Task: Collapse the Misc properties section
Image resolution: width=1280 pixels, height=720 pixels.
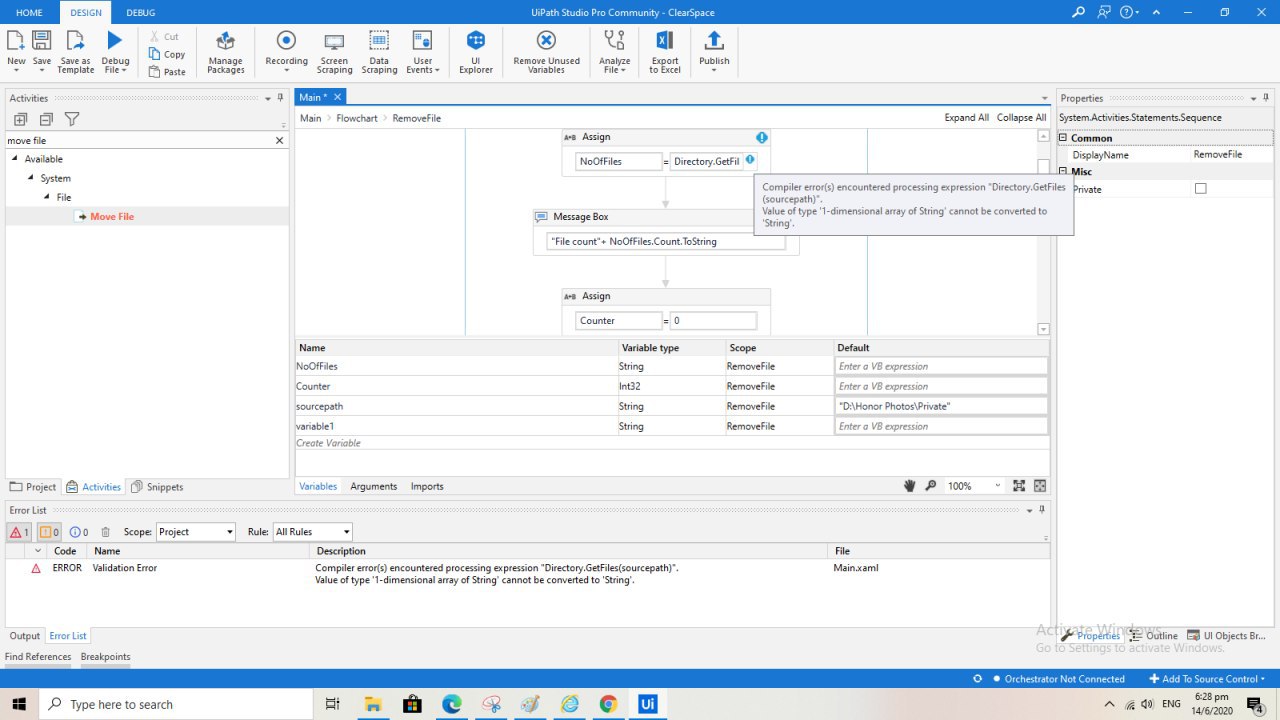Action: (x=1063, y=171)
